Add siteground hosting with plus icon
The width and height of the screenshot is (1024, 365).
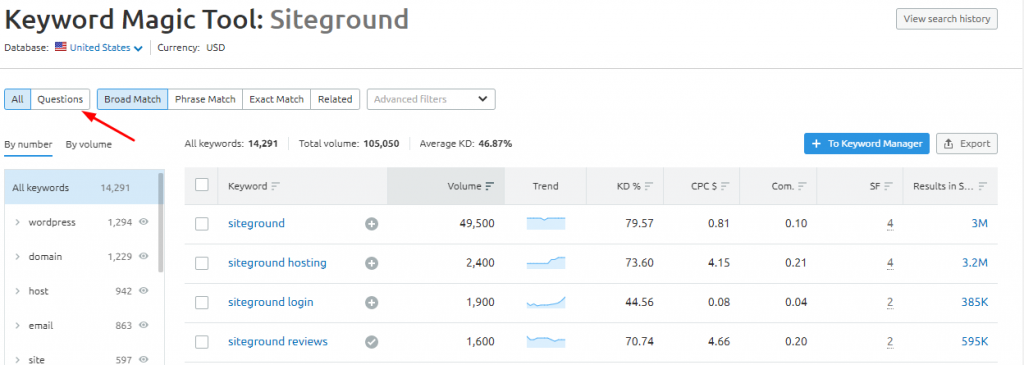click(372, 263)
